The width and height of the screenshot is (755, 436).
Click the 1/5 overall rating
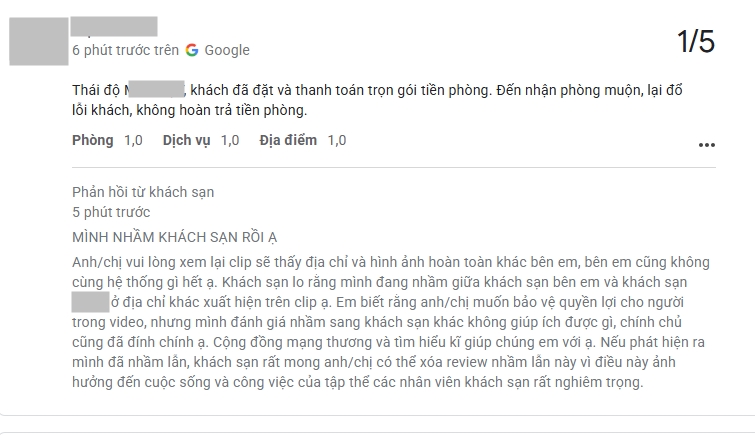[x=696, y=42]
